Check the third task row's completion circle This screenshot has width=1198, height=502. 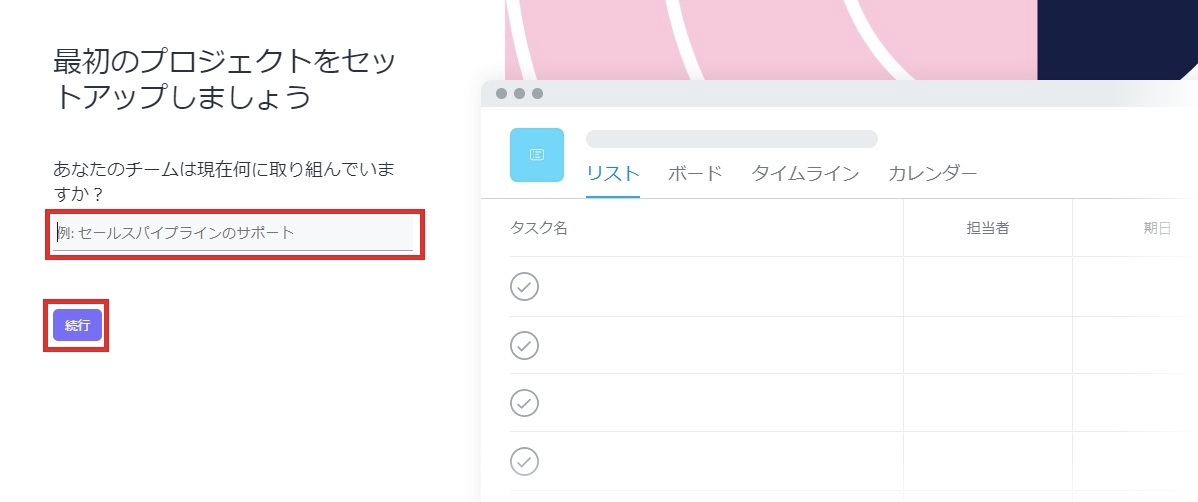[x=524, y=403]
